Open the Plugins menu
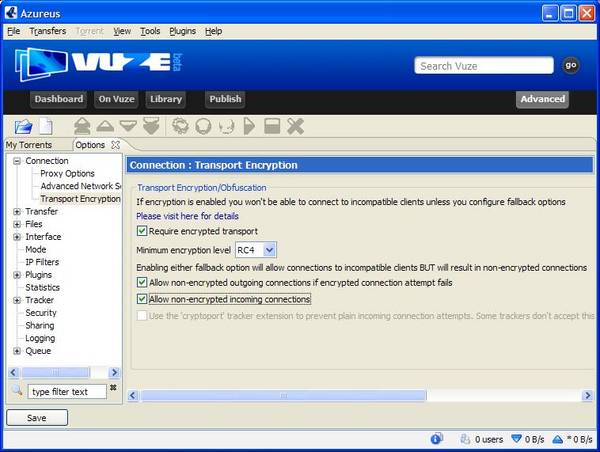Screen dimensions: 600x452 [183, 31]
